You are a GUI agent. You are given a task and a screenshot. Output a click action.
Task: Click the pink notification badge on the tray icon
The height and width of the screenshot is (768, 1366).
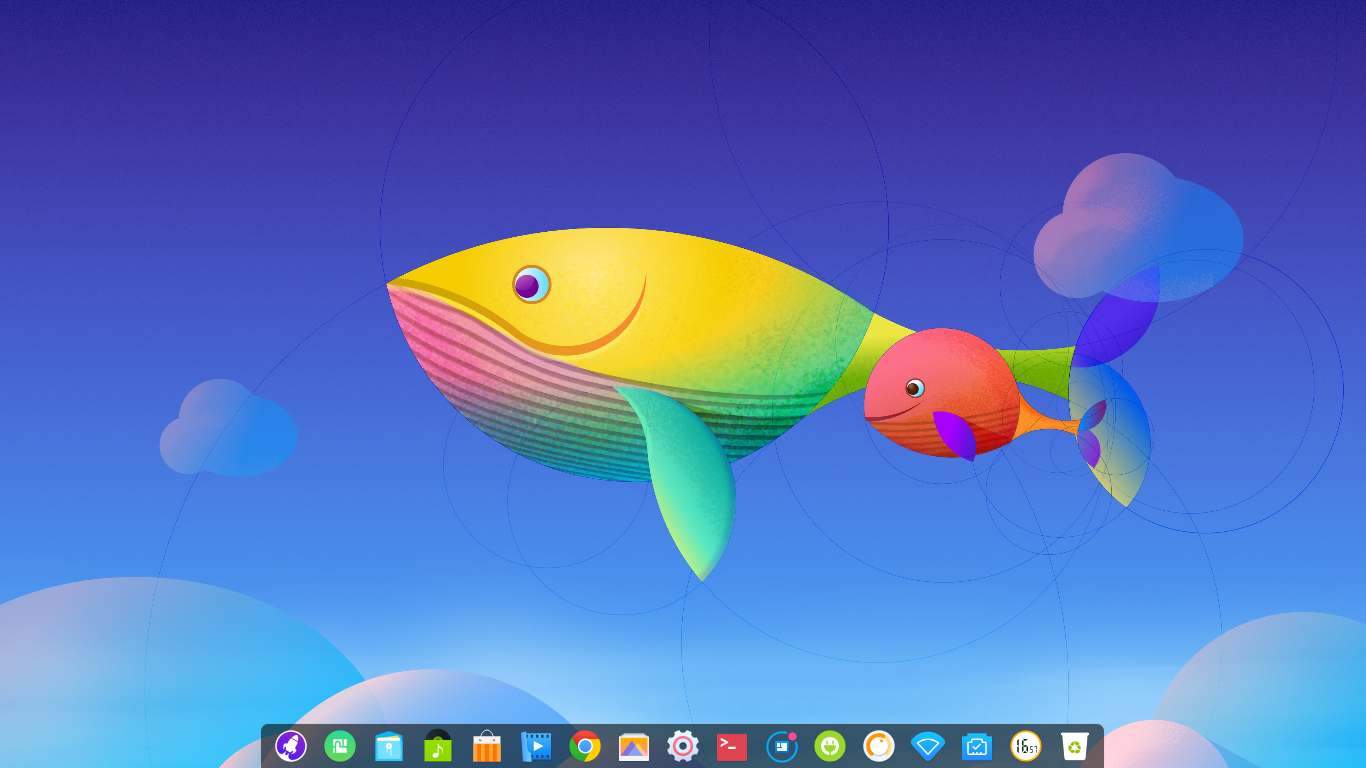[790, 736]
